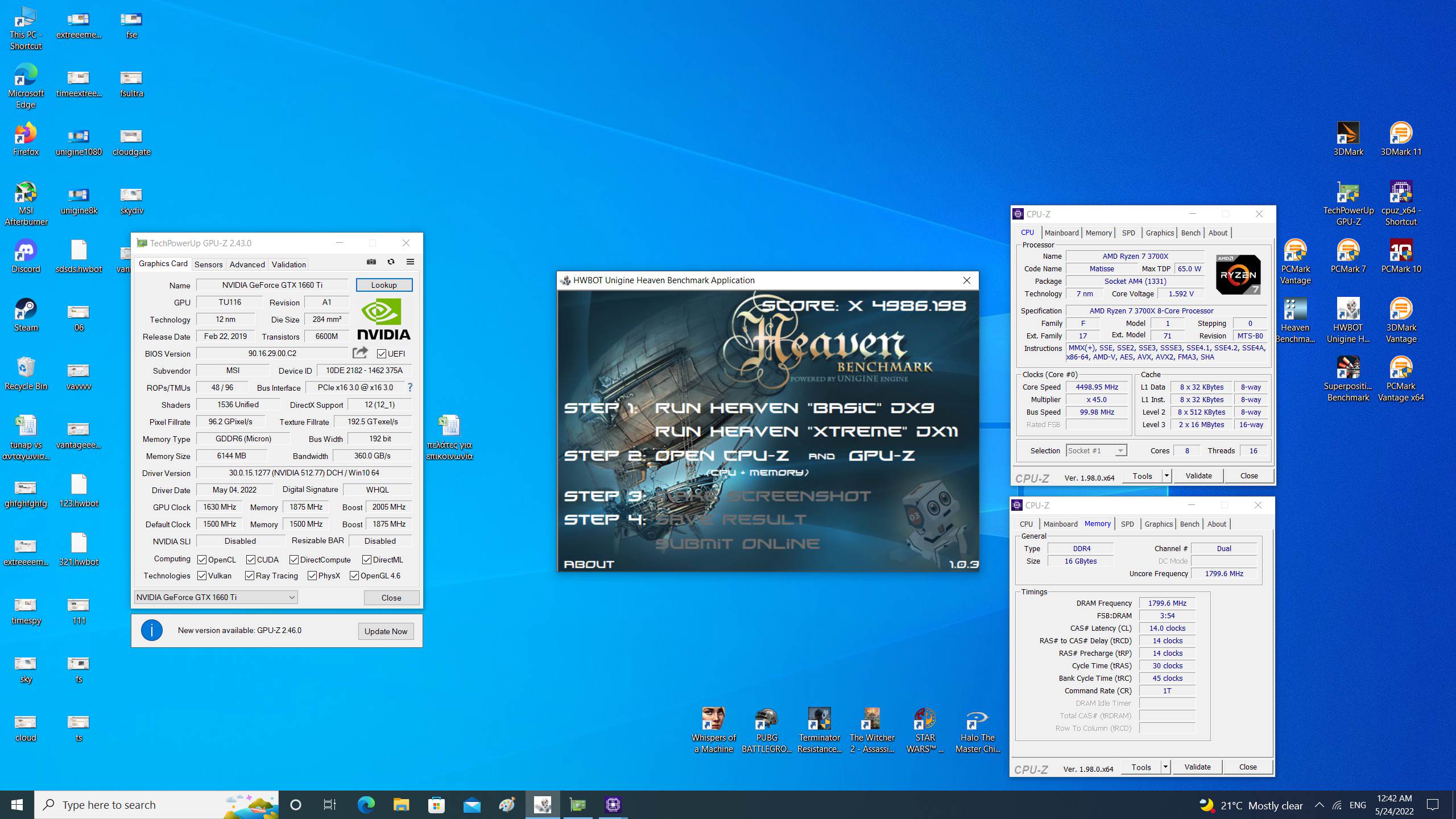Click the GPU-Z refresh icon

(391, 262)
